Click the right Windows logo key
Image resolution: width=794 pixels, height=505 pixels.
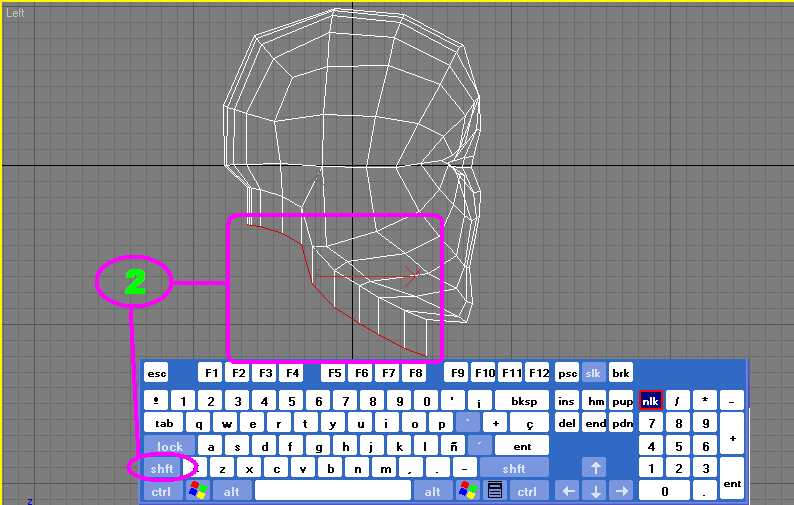(468, 490)
